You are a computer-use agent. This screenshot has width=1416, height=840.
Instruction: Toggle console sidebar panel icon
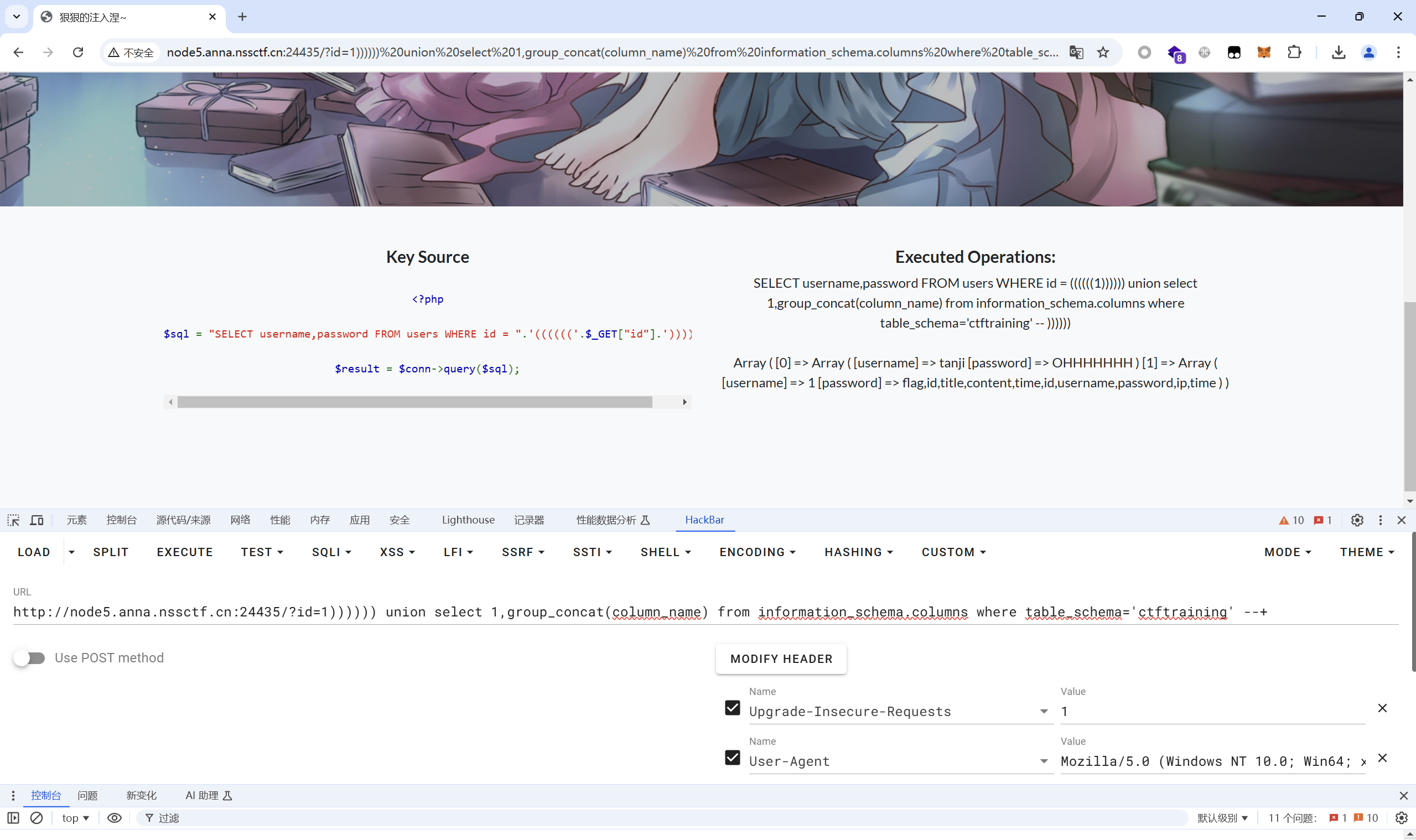[13, 818]
